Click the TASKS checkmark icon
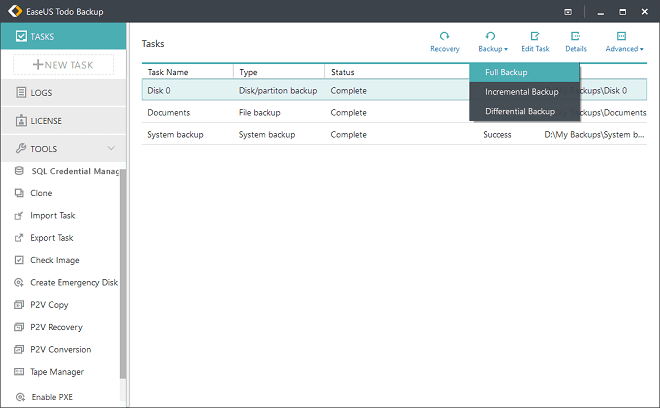Viewport: 660px width, 408px height. (x=21, y=36)
